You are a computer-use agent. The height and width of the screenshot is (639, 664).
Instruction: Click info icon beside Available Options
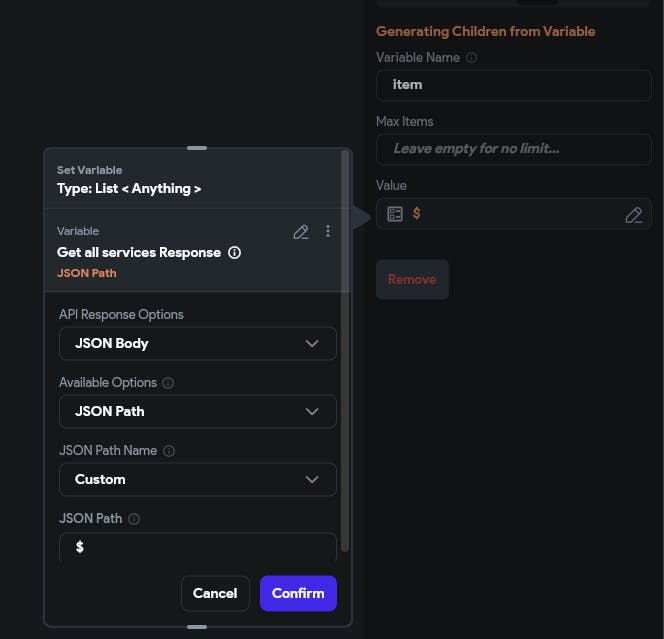tap(168, 383)
